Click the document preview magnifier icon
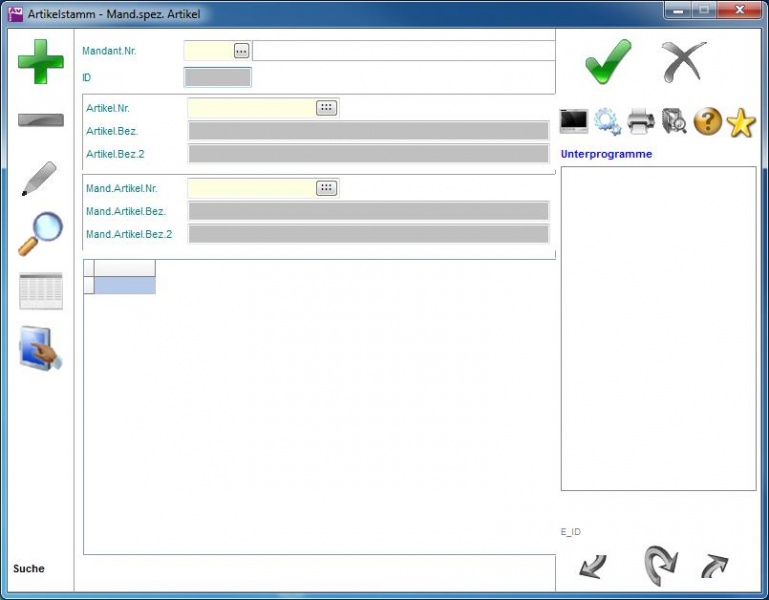769x600 pixels. (674, 122)
